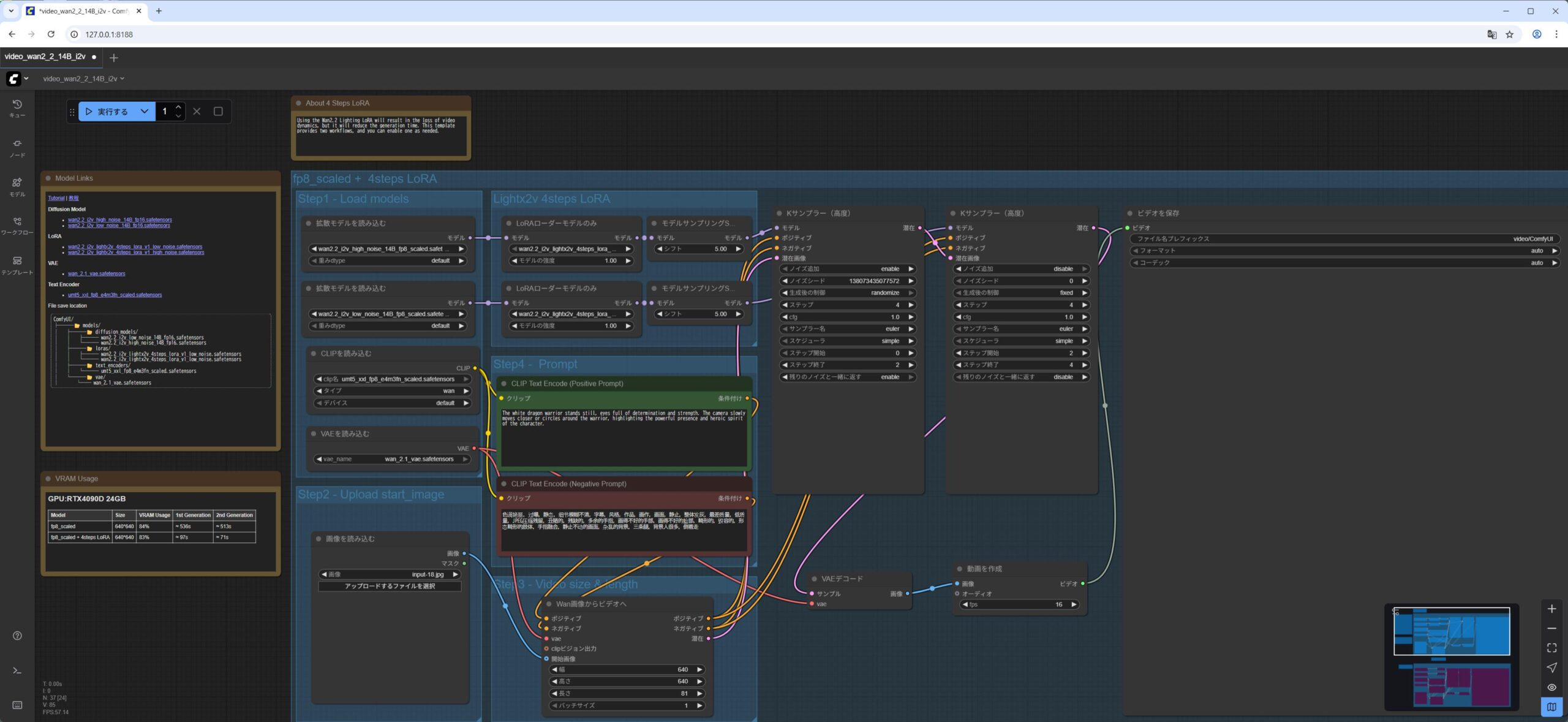This screenshot has width=1568, height=722.
Task: Click the browser address bar URL
Action: pyautogui.click(x=109, y=34)
